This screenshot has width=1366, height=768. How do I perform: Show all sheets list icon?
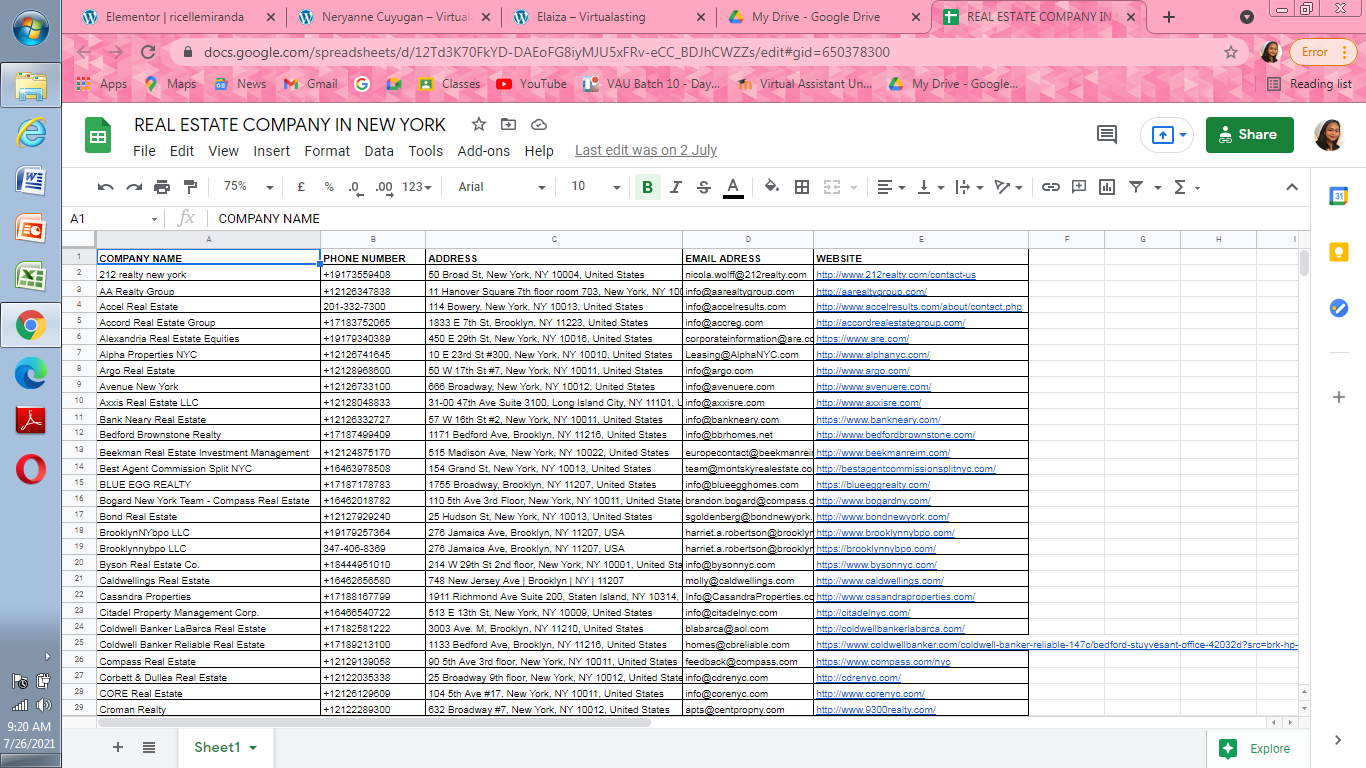tap(149, 747)
